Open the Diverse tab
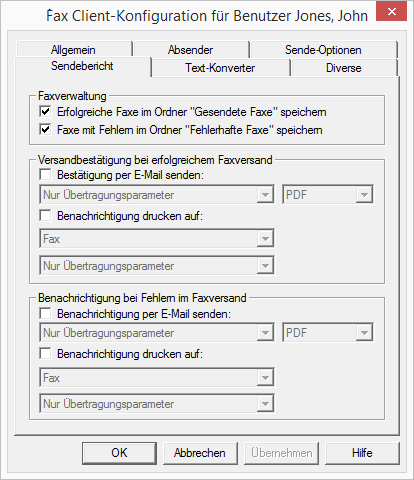This screenshot has width=414, height=480. pos(344,68)
